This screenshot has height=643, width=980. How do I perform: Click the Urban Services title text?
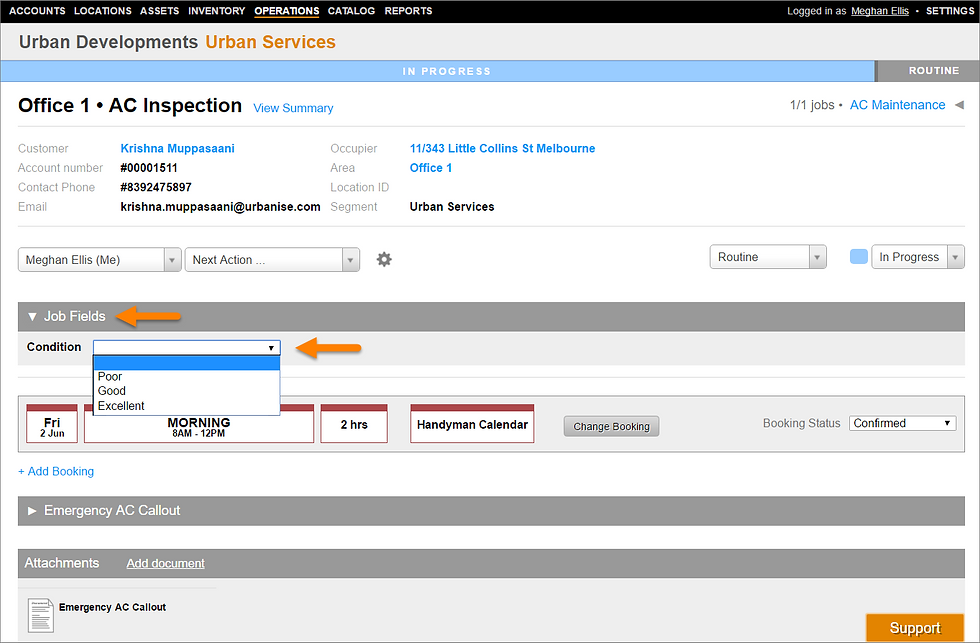click(x=271, y=42)
